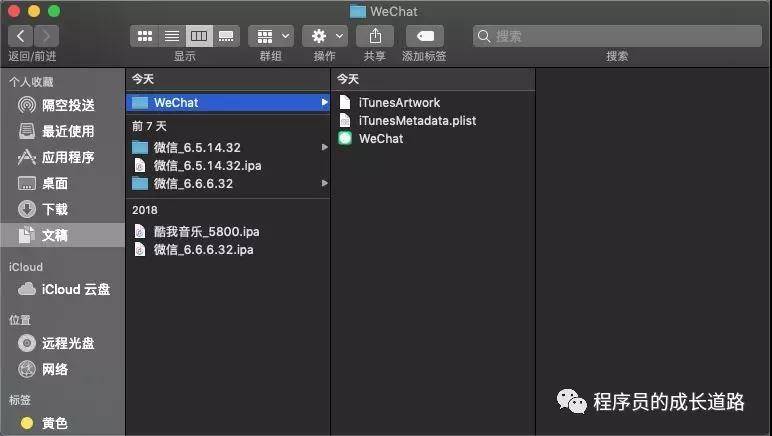
Task: Click the 酷我音乐_5800.ipa file icon
Action: [140, 231]
